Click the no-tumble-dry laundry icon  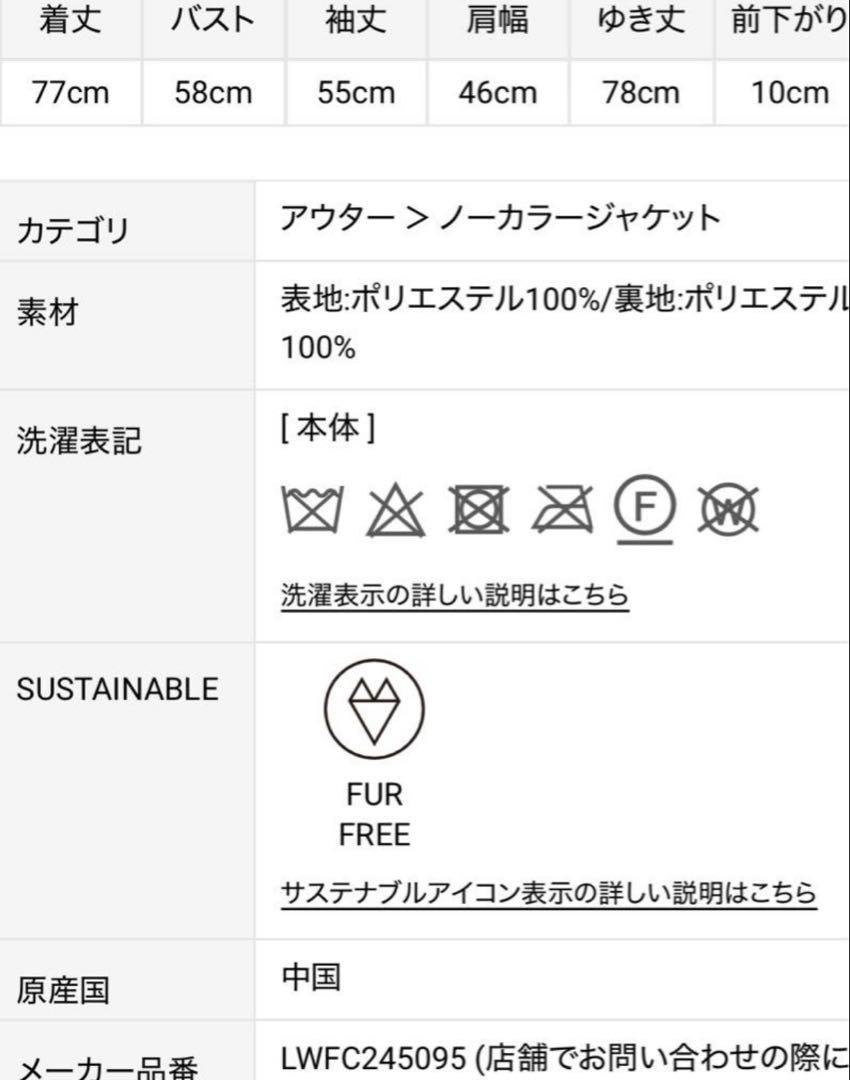(479, 510)
